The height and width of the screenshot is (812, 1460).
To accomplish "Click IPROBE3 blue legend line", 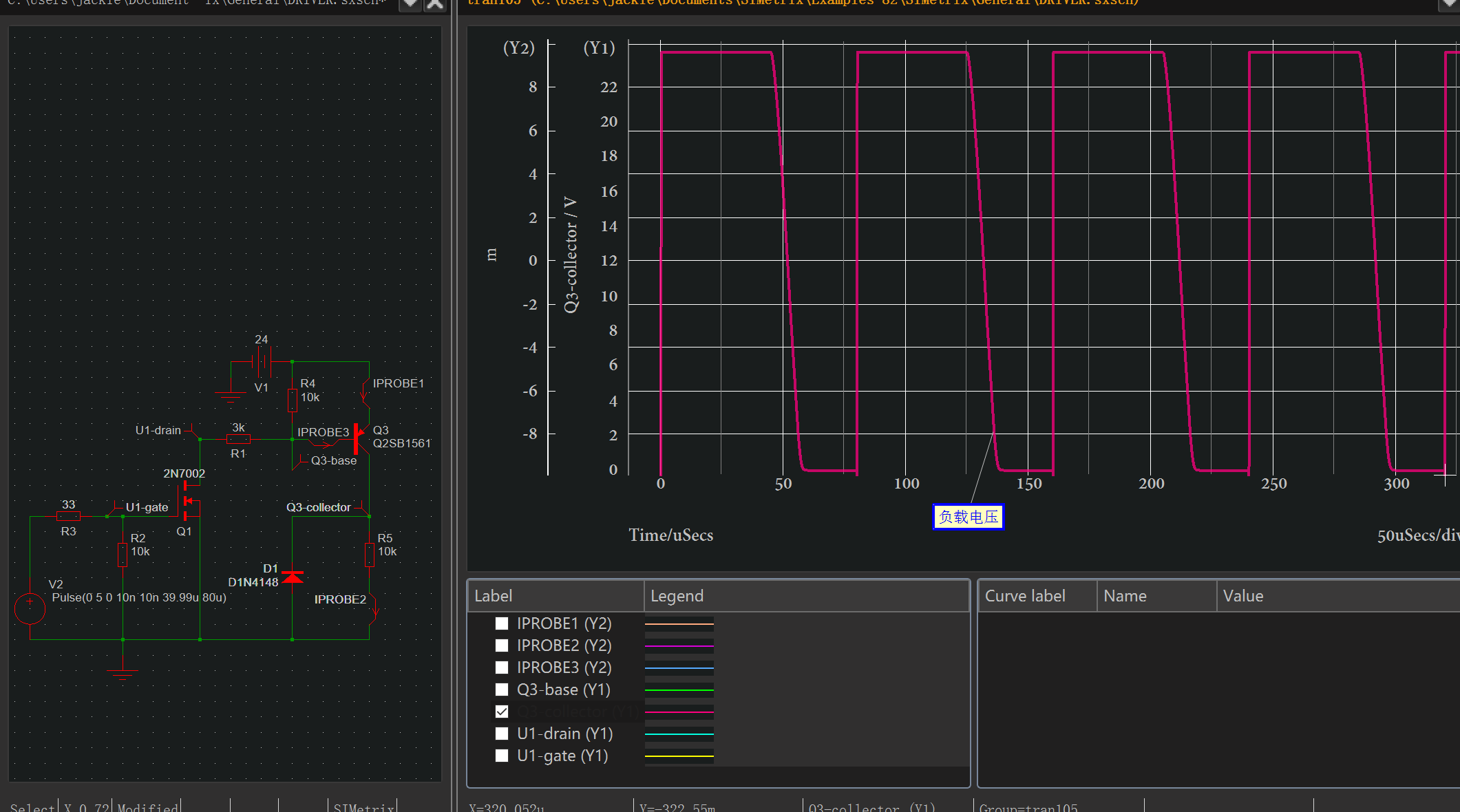I will tap(679, 668).
